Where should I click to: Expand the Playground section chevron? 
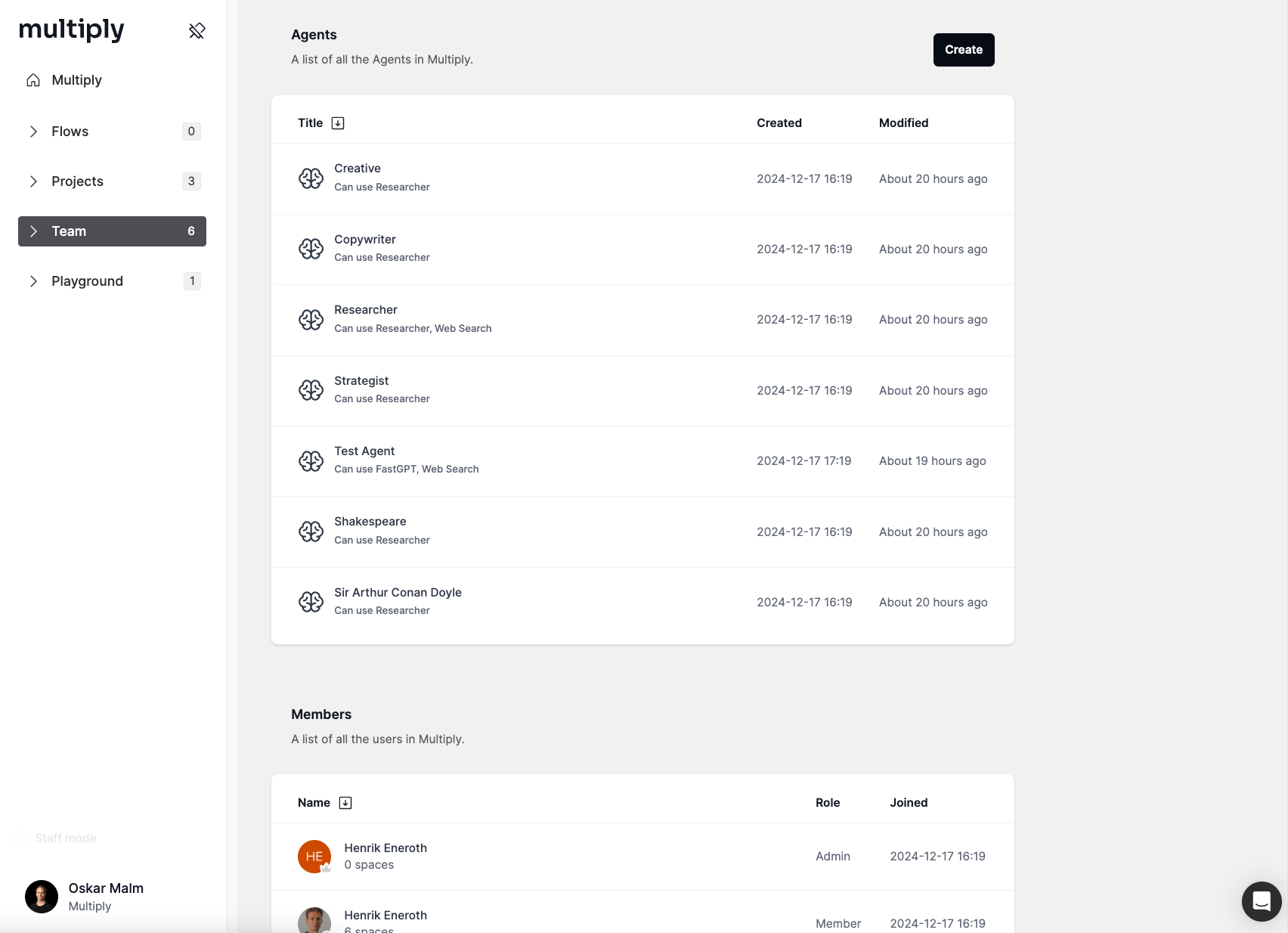[33, 281]
